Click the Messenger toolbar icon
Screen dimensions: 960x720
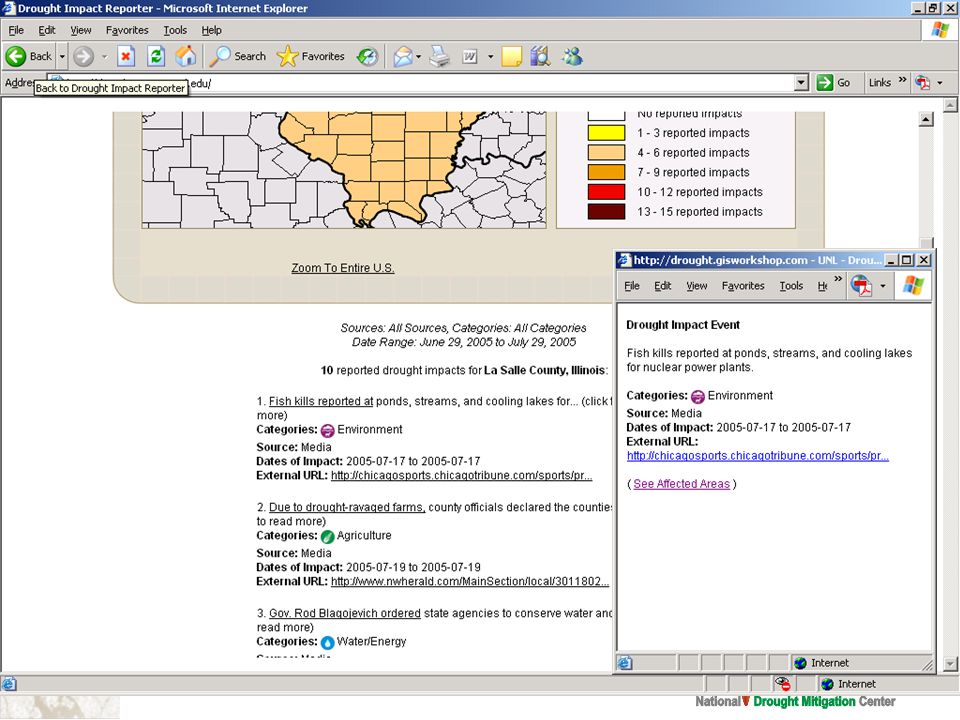pos(573,56)
